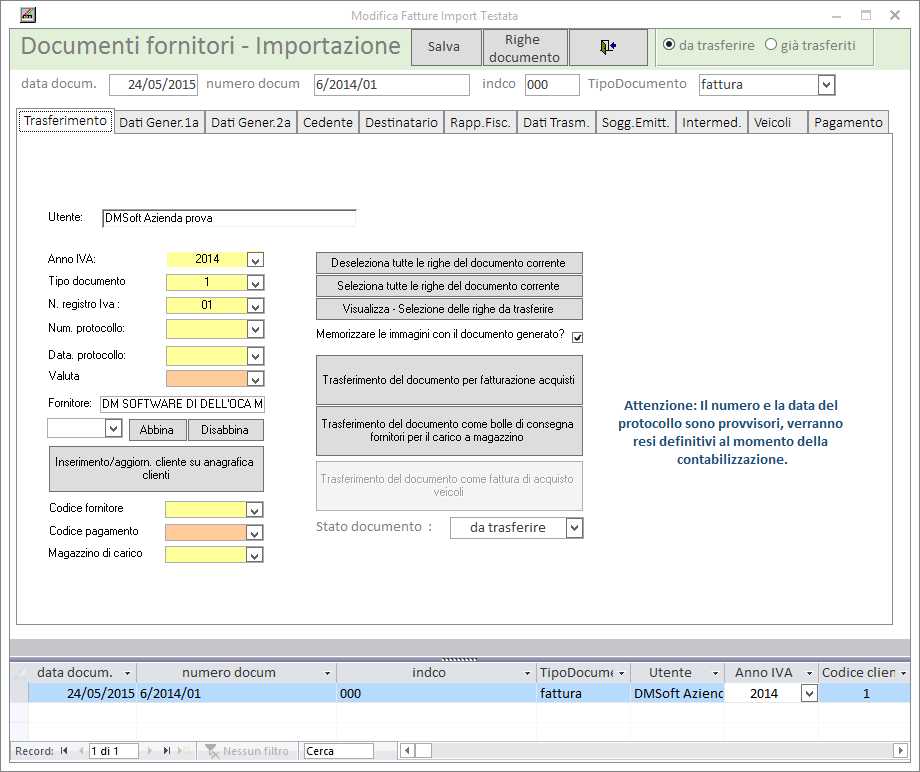Click the indco field showing 000
The height and width of the screenshot is (772, 920).
(x=552, y=84)
